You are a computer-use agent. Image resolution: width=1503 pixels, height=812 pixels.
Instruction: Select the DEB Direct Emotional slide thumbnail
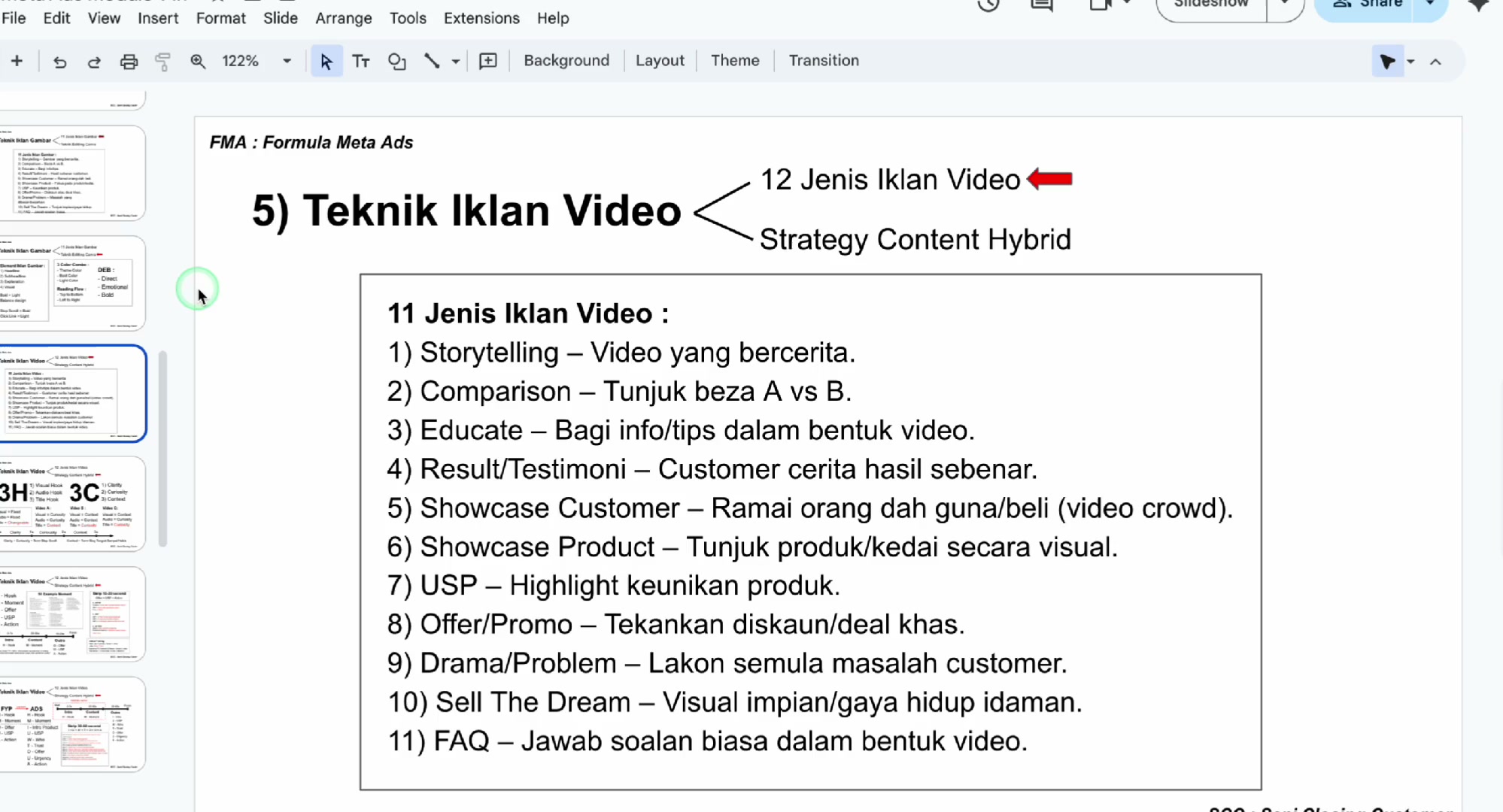pos(72,283)
